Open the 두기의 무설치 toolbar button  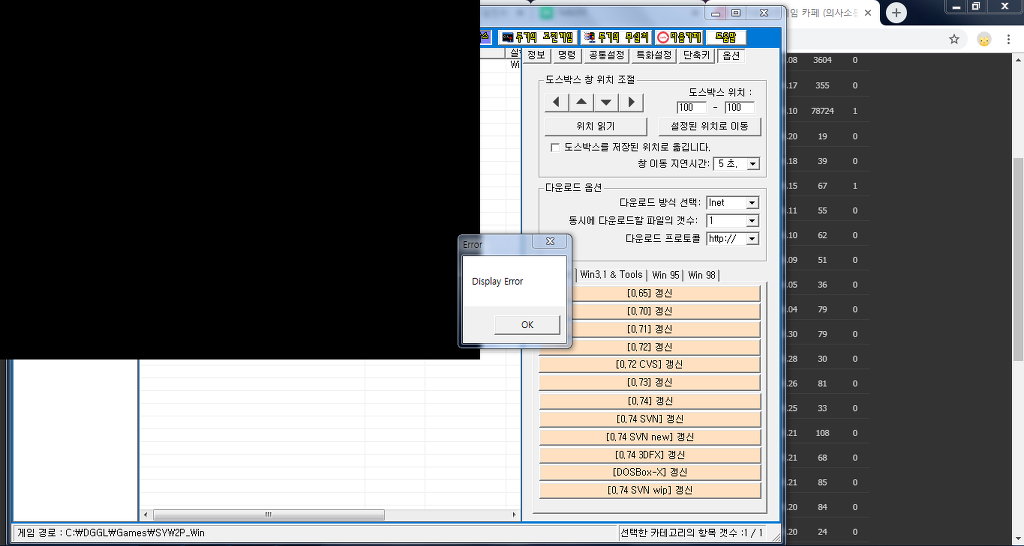pos(616,37)
